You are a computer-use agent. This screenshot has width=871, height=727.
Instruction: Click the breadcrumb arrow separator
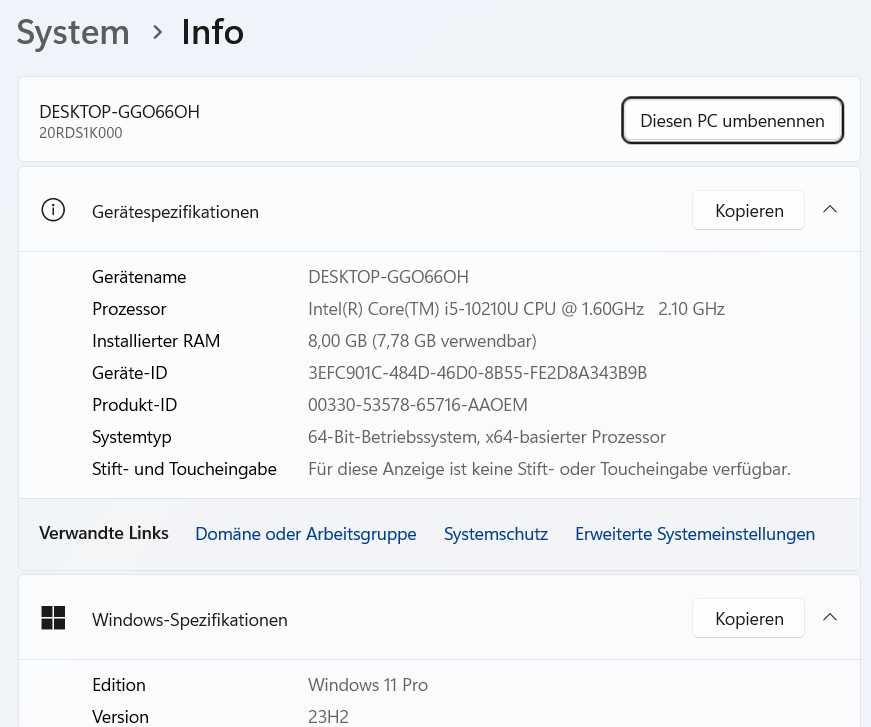tap(157, 32)
